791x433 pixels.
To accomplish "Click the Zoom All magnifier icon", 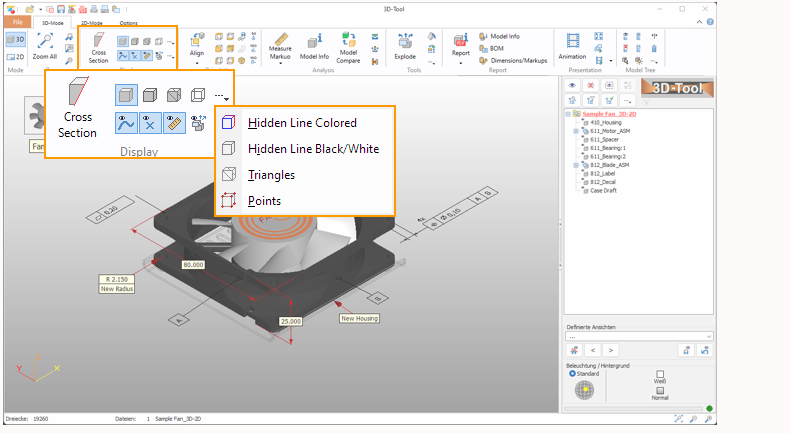I will pyautogui.click(x=45, y=40).
